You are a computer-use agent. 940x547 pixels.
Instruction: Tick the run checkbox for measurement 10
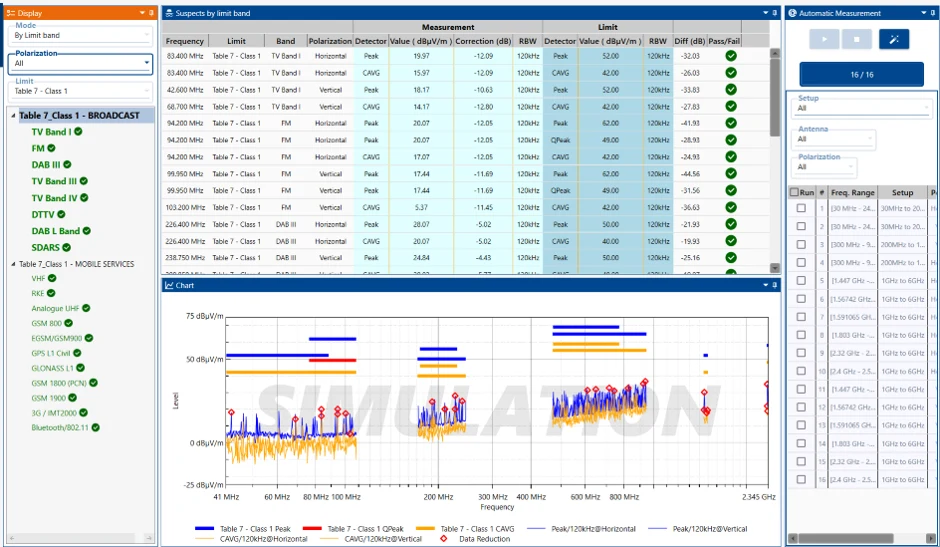801,371
